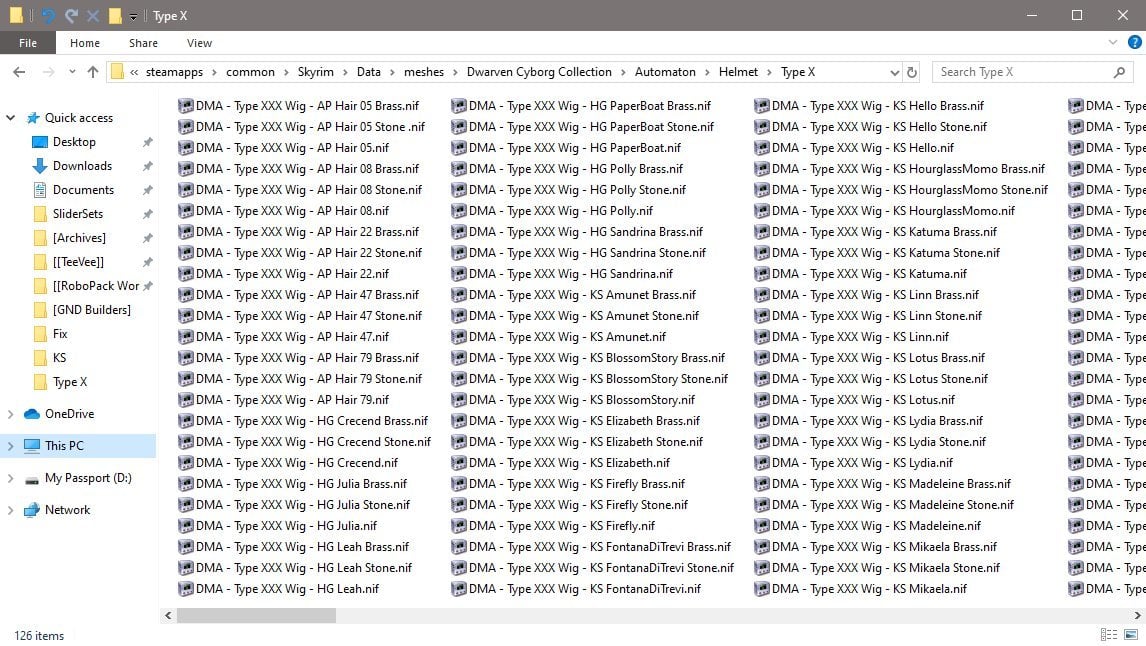Click nif icon of KS Firefly.nif
This screenshot has height=646, width=1146.
(458, 525)
